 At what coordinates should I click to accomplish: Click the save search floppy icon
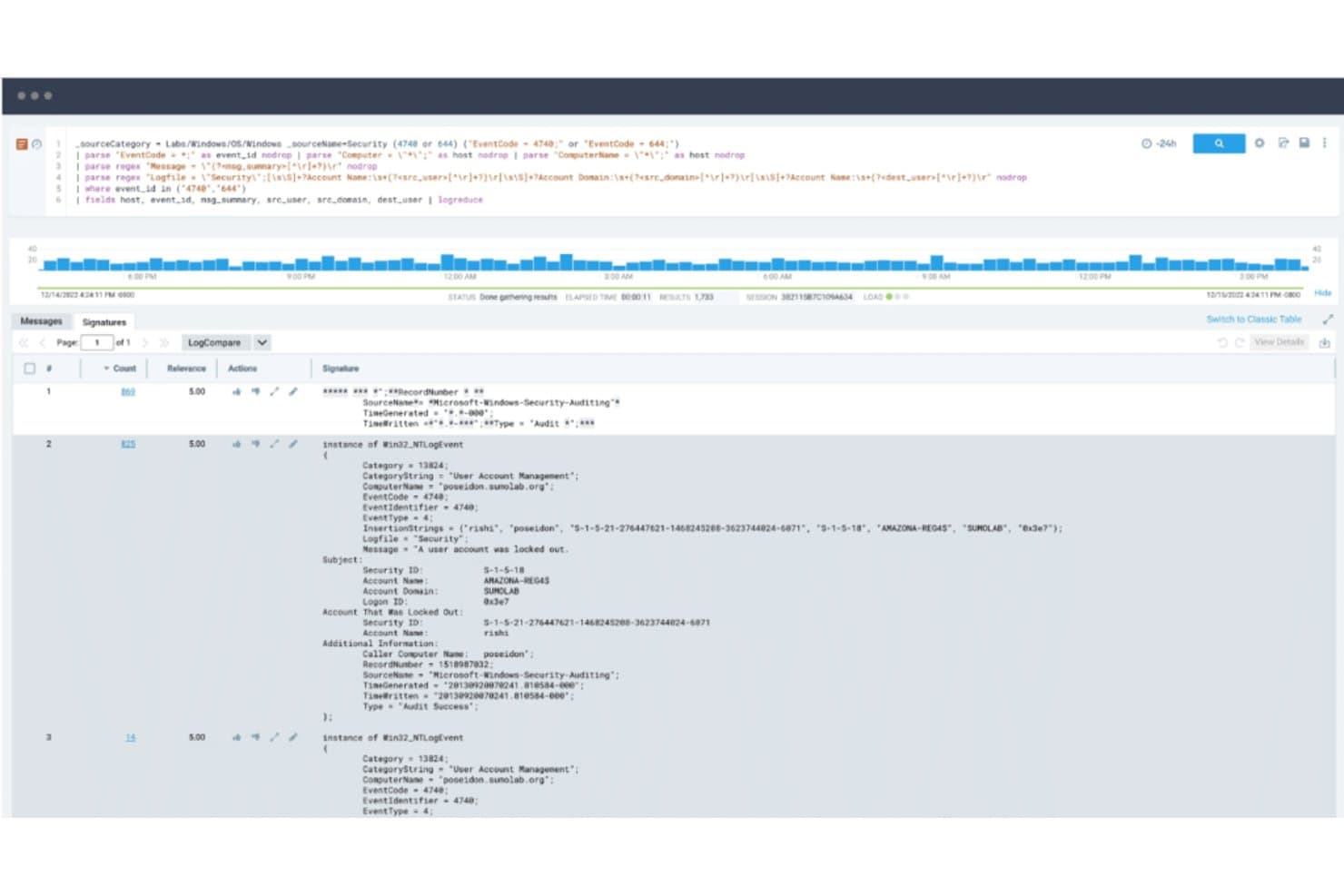tap(1304, 143)
